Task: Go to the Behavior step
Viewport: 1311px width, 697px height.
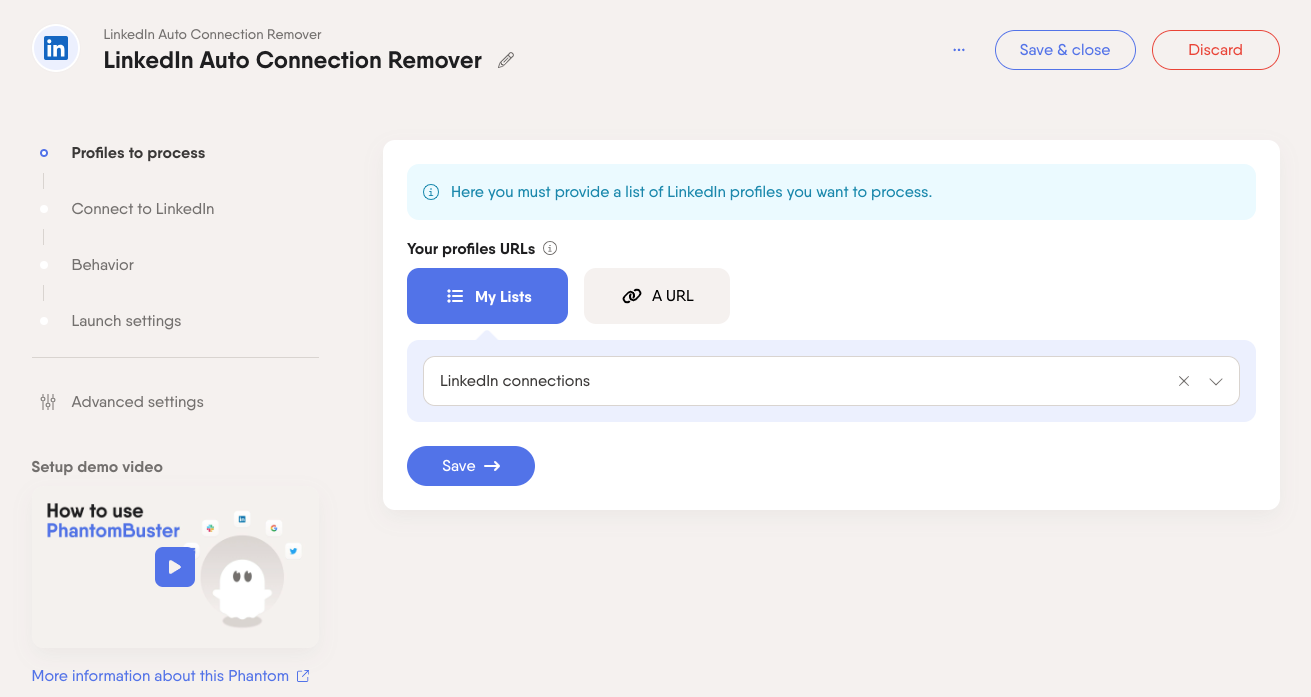Action: (103, 265)
